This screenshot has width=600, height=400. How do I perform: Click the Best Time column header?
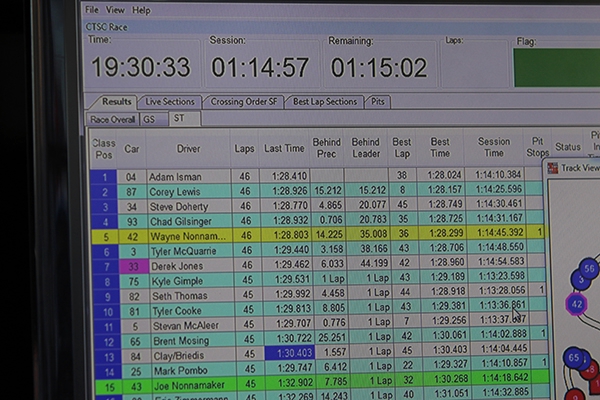[440, 148]
